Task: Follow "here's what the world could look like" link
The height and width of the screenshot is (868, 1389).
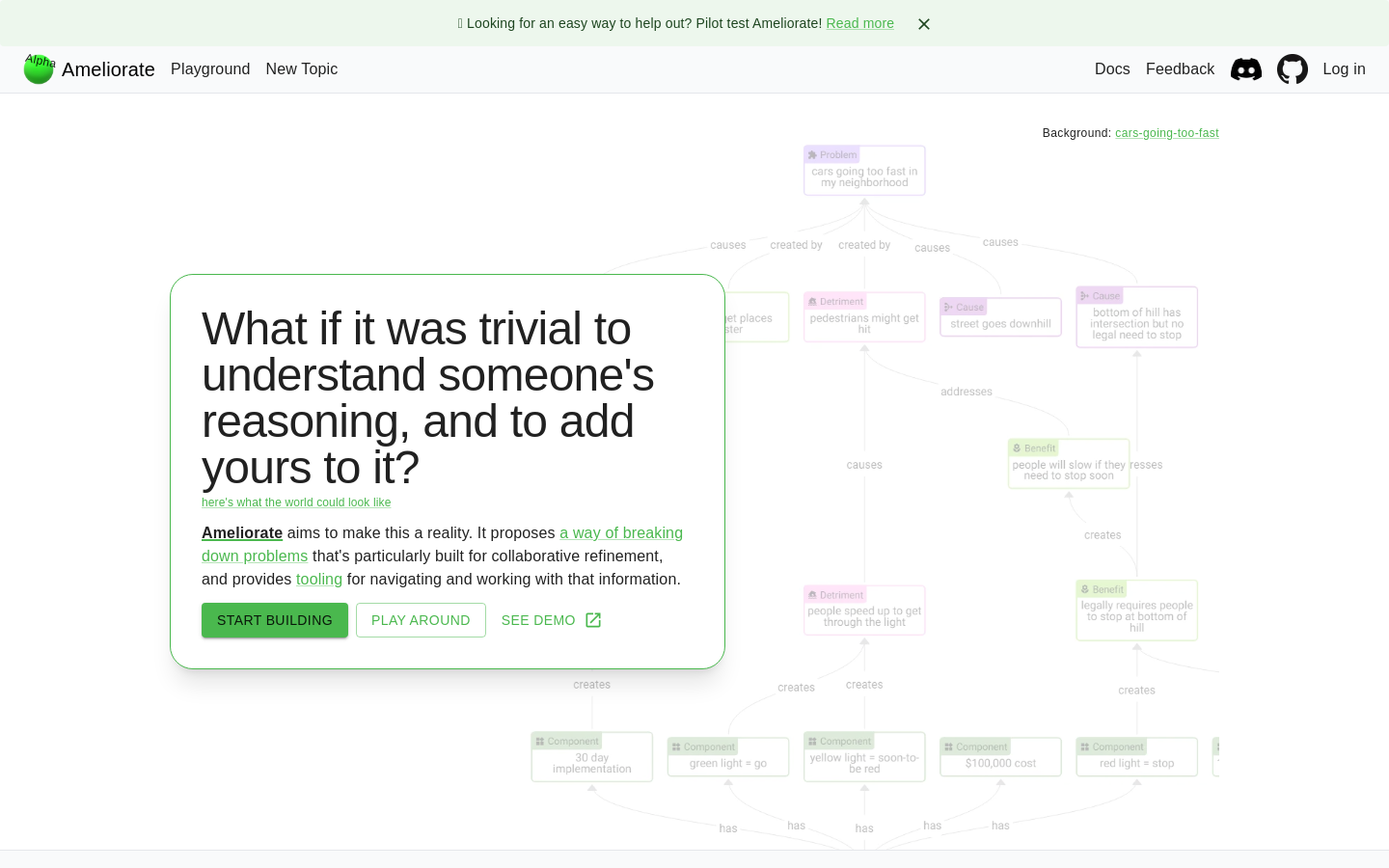Action: click(x=296, y=502)
